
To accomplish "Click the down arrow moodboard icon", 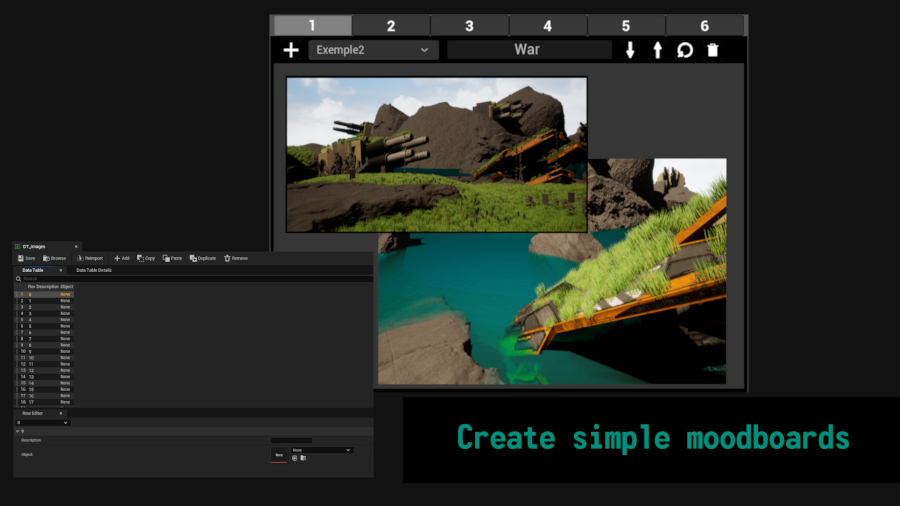I will click(x=630, y=50).
